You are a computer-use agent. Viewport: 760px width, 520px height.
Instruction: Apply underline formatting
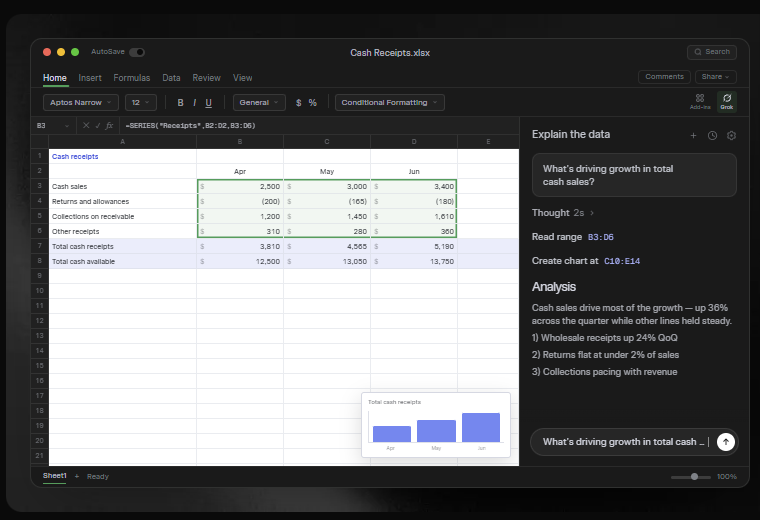208,103
